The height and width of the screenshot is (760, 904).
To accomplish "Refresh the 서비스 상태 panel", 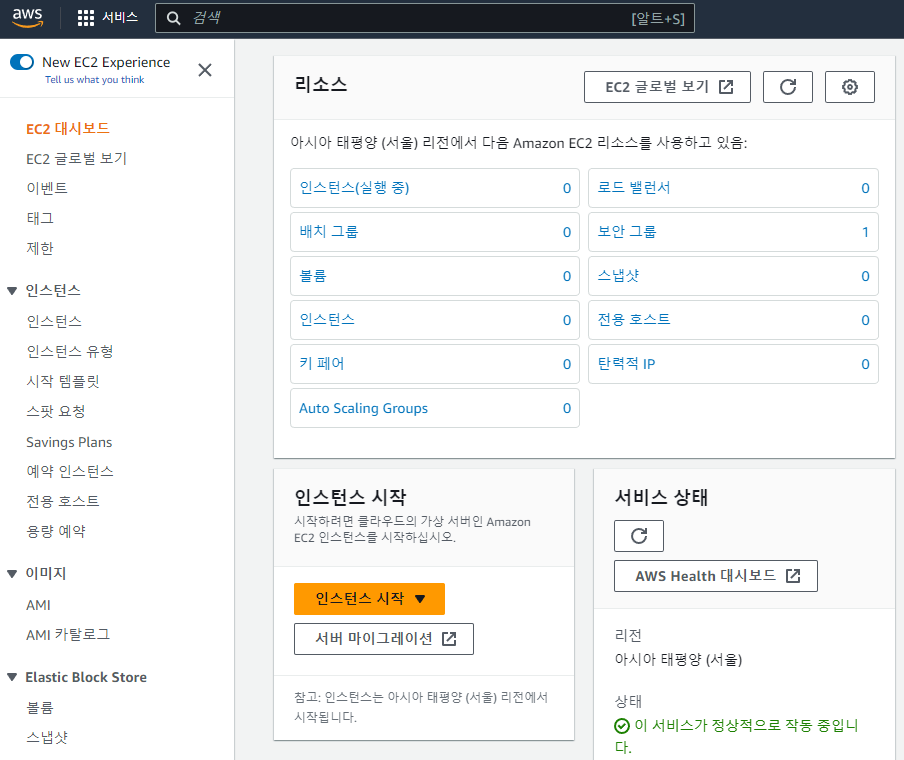I will tap(638, 536).
